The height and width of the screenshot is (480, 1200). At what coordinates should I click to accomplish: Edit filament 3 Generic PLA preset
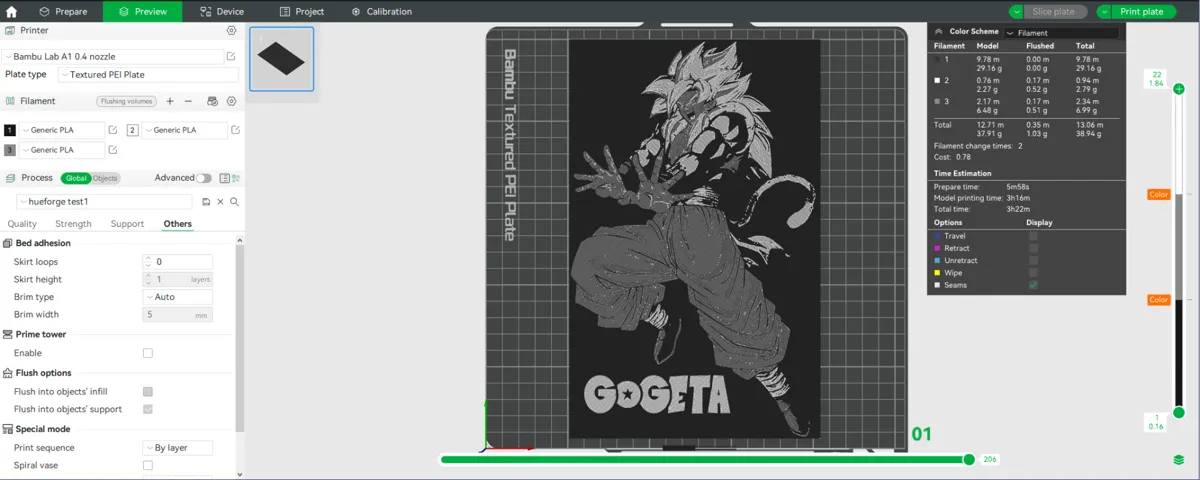point(113,150)
